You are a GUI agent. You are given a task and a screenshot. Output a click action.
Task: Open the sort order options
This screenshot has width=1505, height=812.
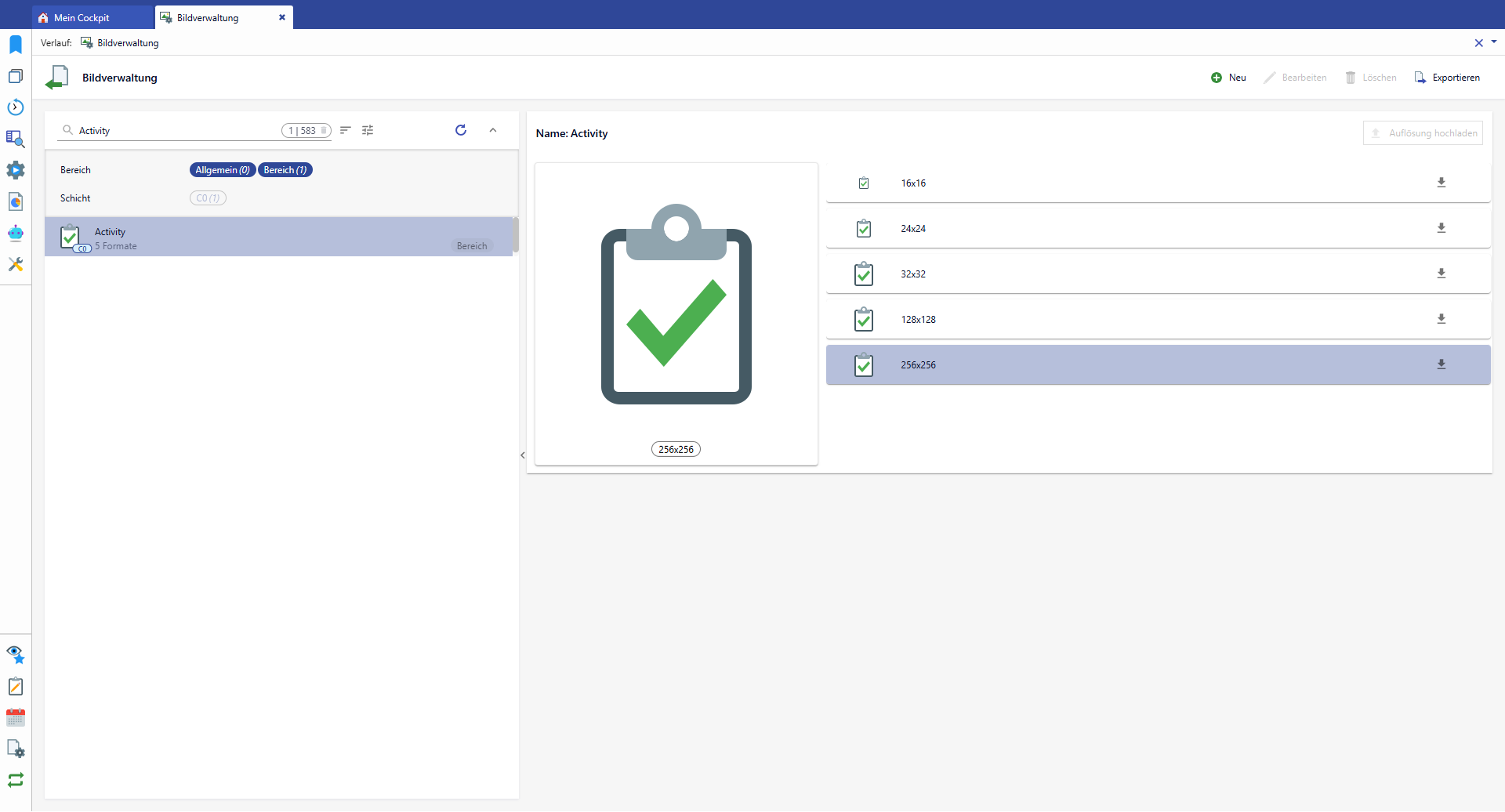(x=346, y=130)
